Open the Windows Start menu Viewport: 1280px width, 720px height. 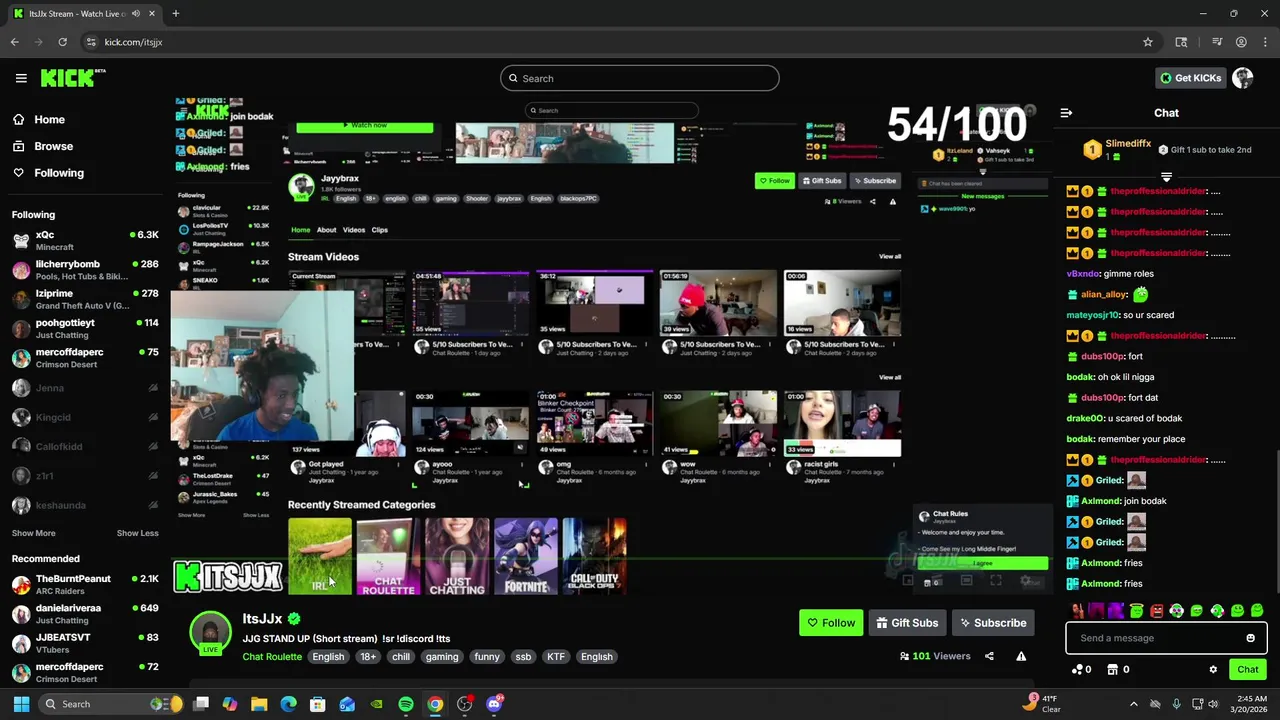pos(21,704)
